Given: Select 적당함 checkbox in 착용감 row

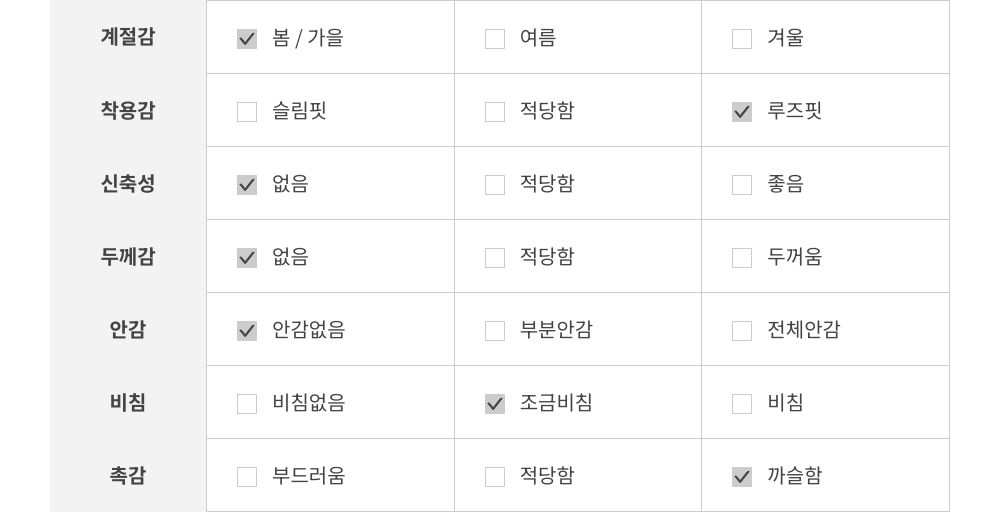Looking at the screenshot, I should [x=495, y=112].
